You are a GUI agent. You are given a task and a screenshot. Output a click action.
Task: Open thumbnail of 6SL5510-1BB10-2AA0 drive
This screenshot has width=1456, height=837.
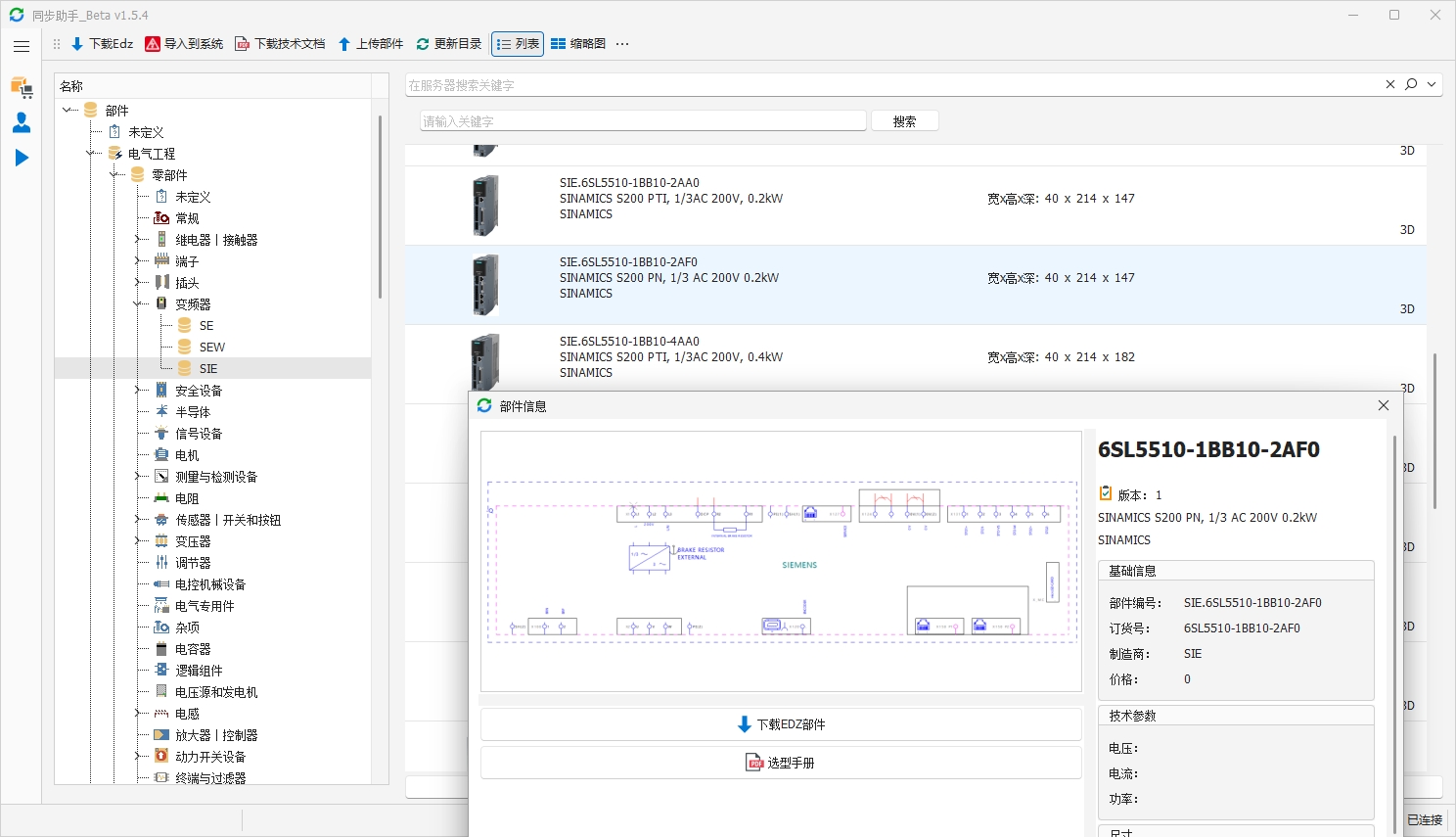point(486,205)
